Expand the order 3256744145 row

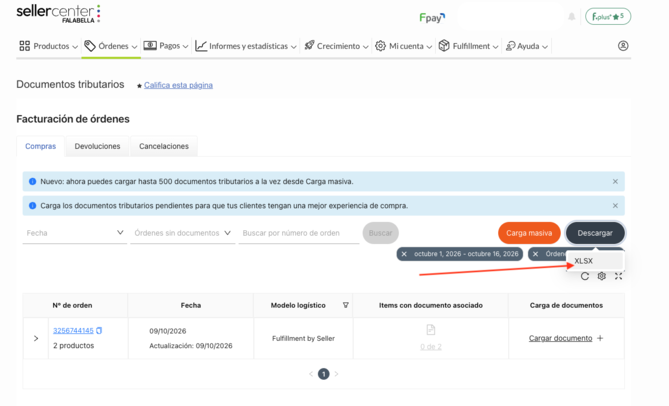(36, 339)
